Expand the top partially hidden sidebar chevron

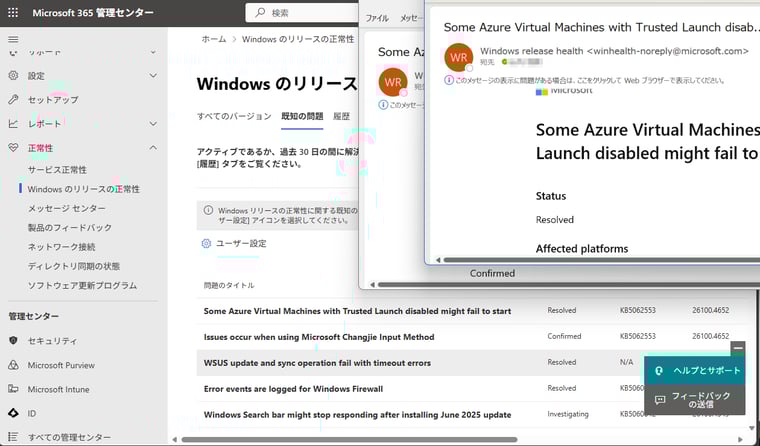(x=153, y=52)
